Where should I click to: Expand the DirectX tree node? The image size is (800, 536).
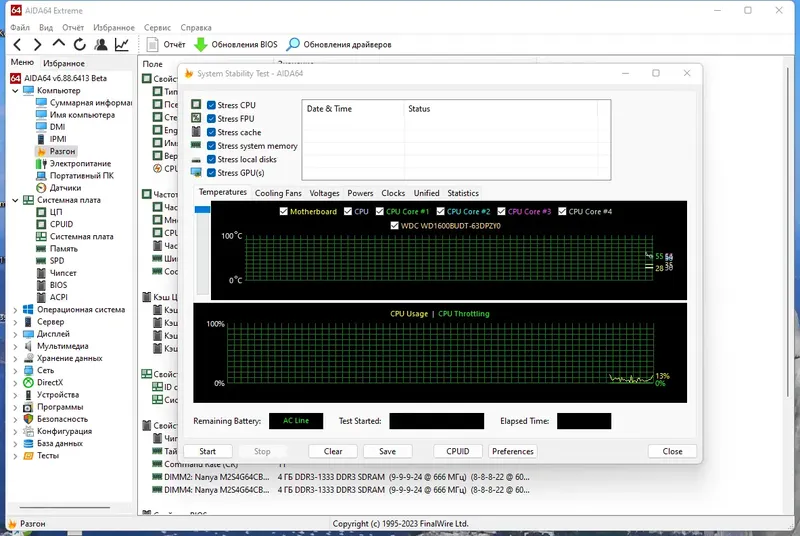[15, 383]
